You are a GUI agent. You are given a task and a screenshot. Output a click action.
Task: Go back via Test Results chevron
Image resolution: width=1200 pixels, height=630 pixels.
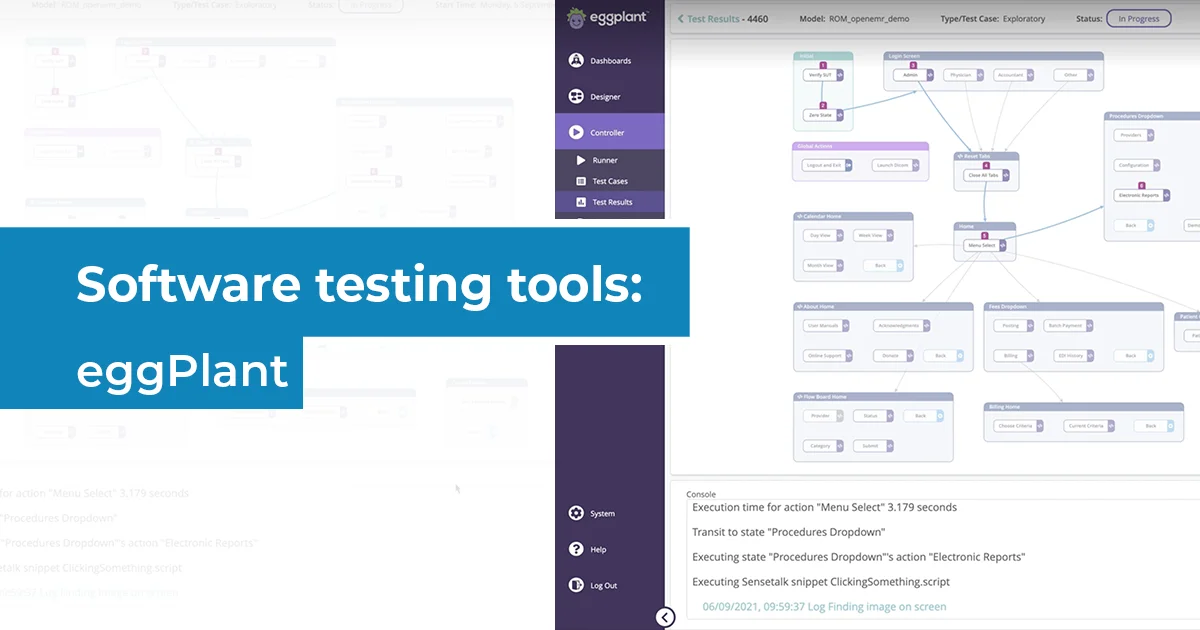pyautogui.click(x=681, y=18)
